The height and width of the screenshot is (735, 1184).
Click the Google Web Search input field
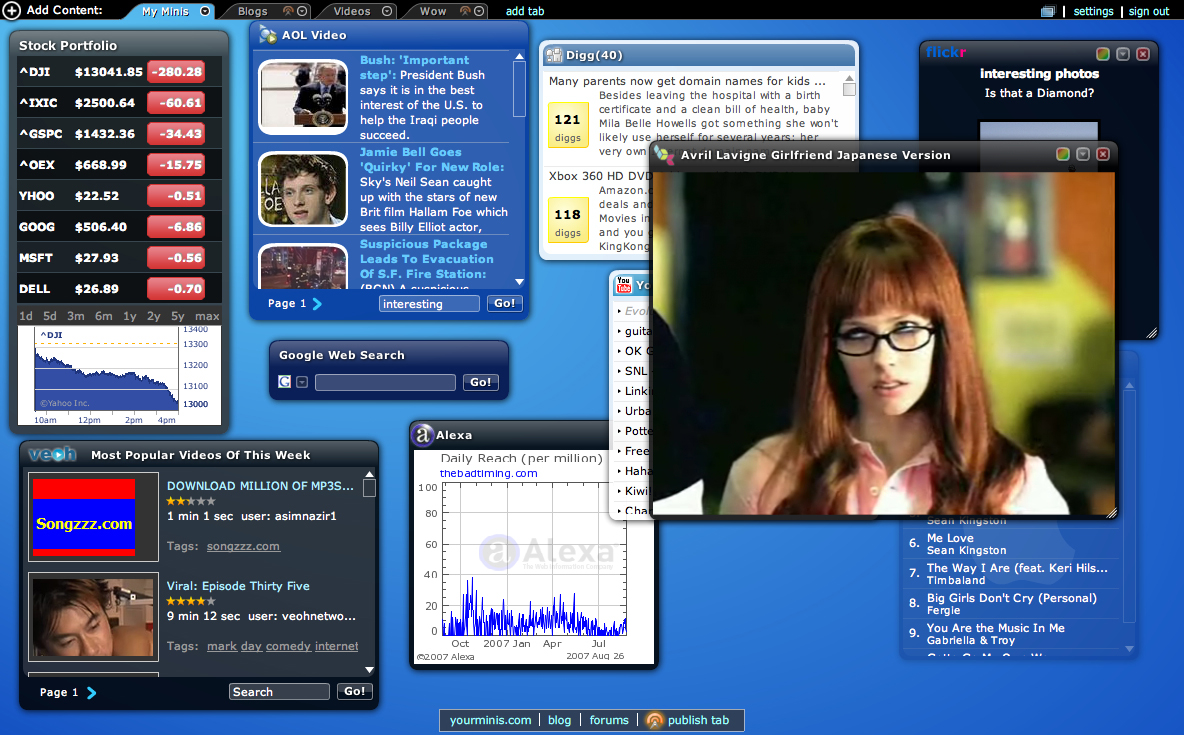[x=385, y=382]
